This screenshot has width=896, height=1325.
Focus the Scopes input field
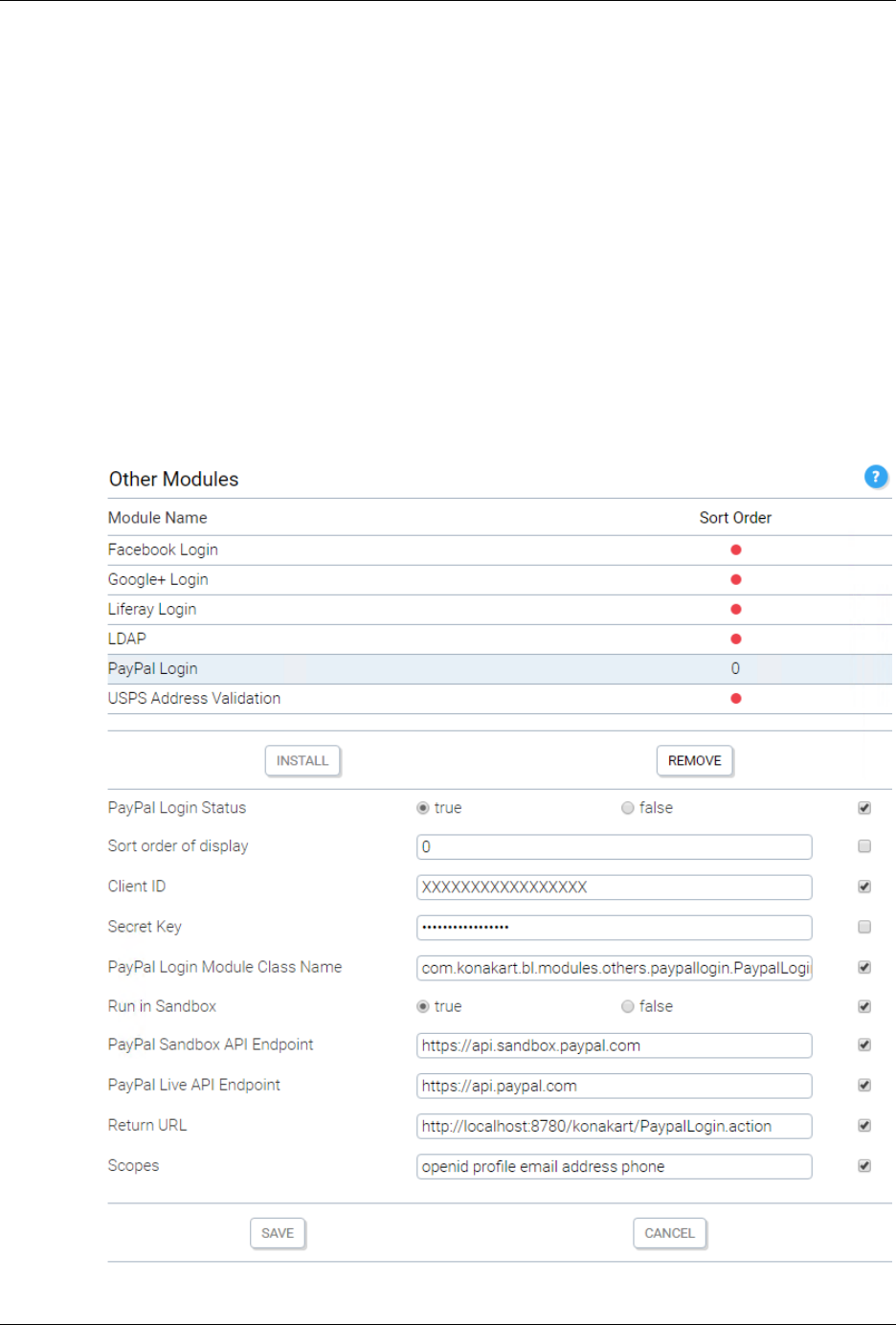click(x=615, y=1166)
